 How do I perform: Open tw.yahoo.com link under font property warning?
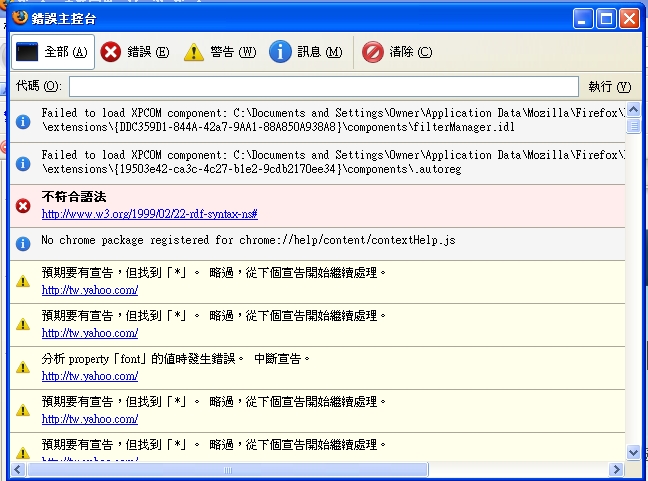(x=90, y=376)
